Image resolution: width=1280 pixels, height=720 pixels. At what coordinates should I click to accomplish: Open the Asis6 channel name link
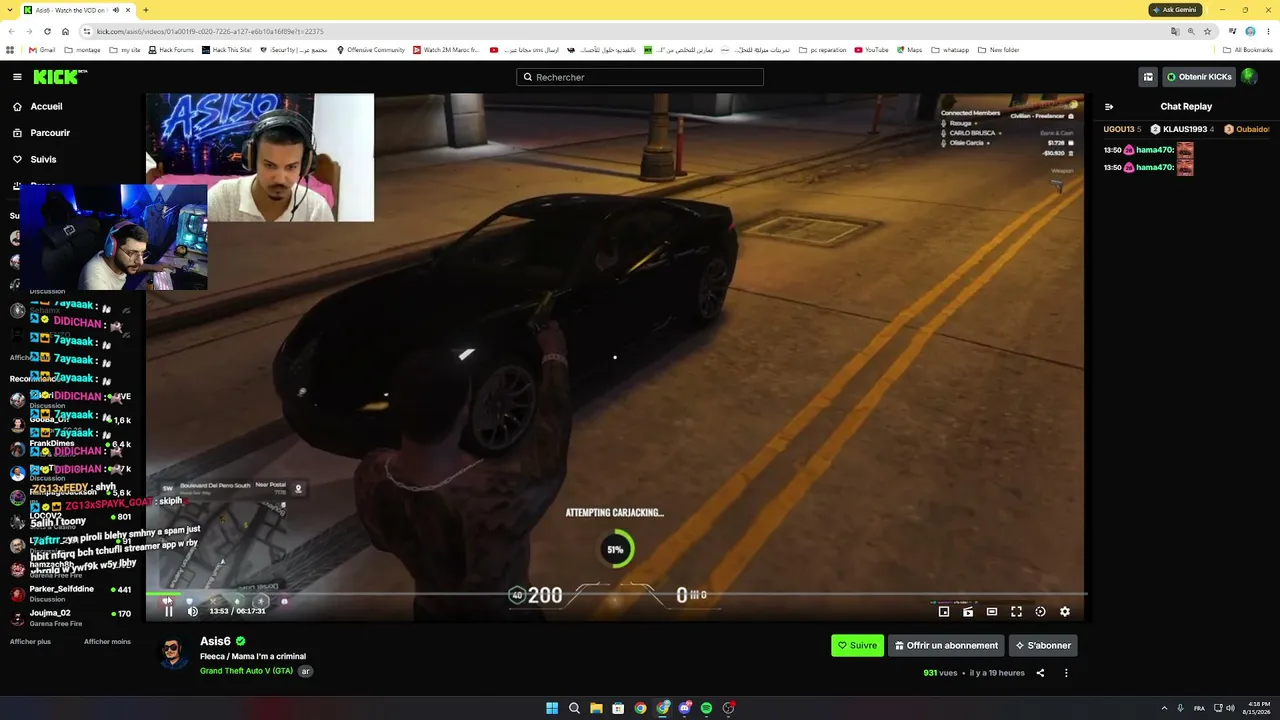pos(215,641)
